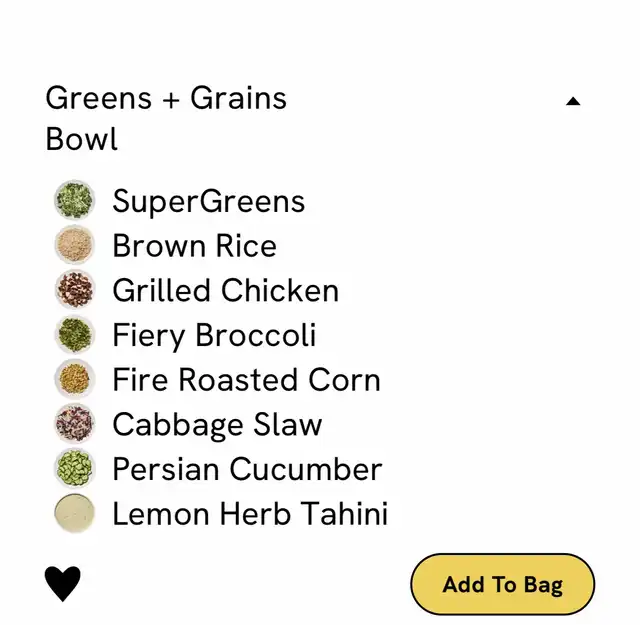This screenshot has height=625, width=640.
Task: Select the Persian Cucumber icon
Action: [75, 468]
